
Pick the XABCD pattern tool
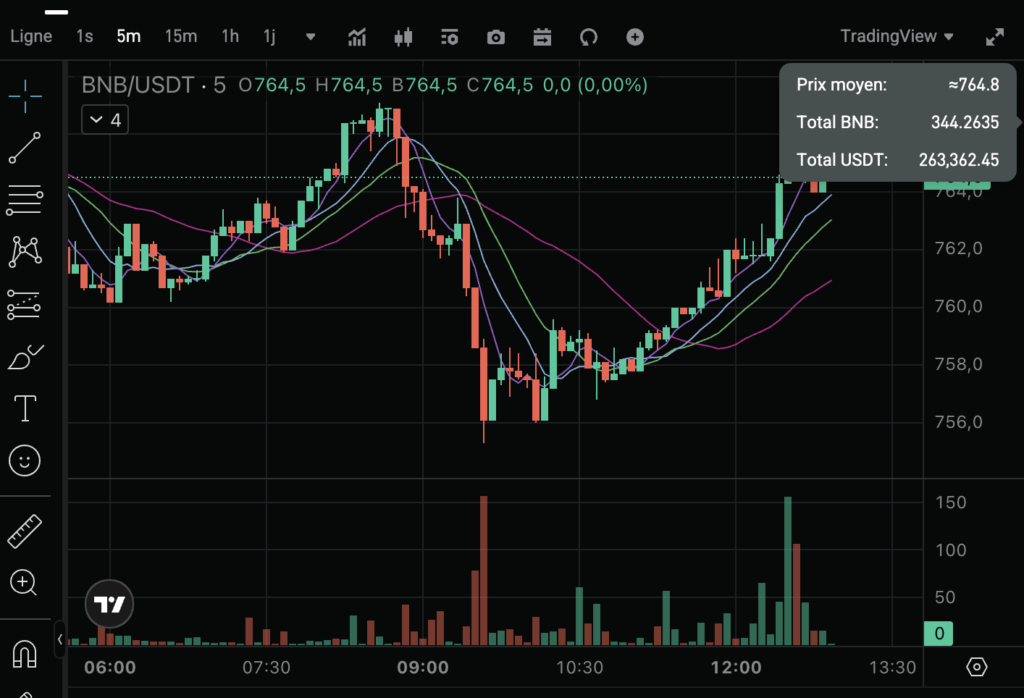click(x=23, y=252)
